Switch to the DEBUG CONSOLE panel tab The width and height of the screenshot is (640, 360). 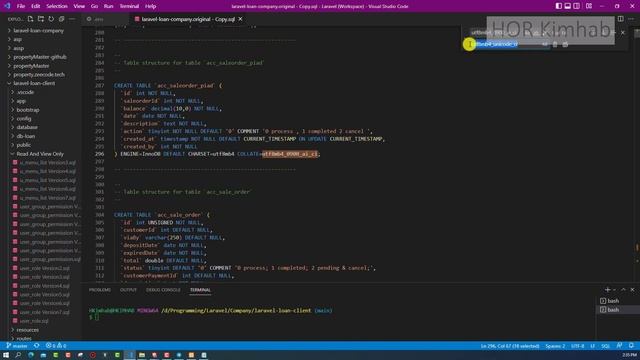(x=163, y=290)
